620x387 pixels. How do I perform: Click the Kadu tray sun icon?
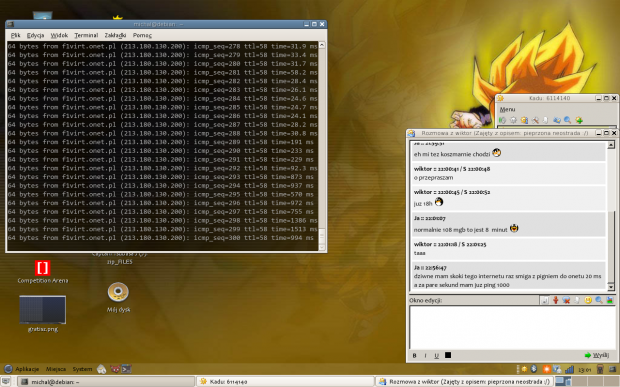[524, 369]
